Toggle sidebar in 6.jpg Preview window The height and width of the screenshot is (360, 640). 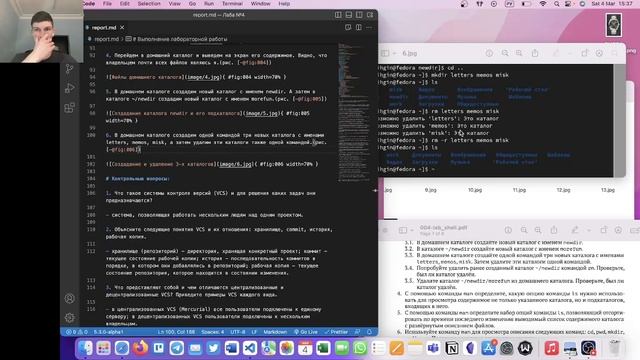tap(385, 53)
